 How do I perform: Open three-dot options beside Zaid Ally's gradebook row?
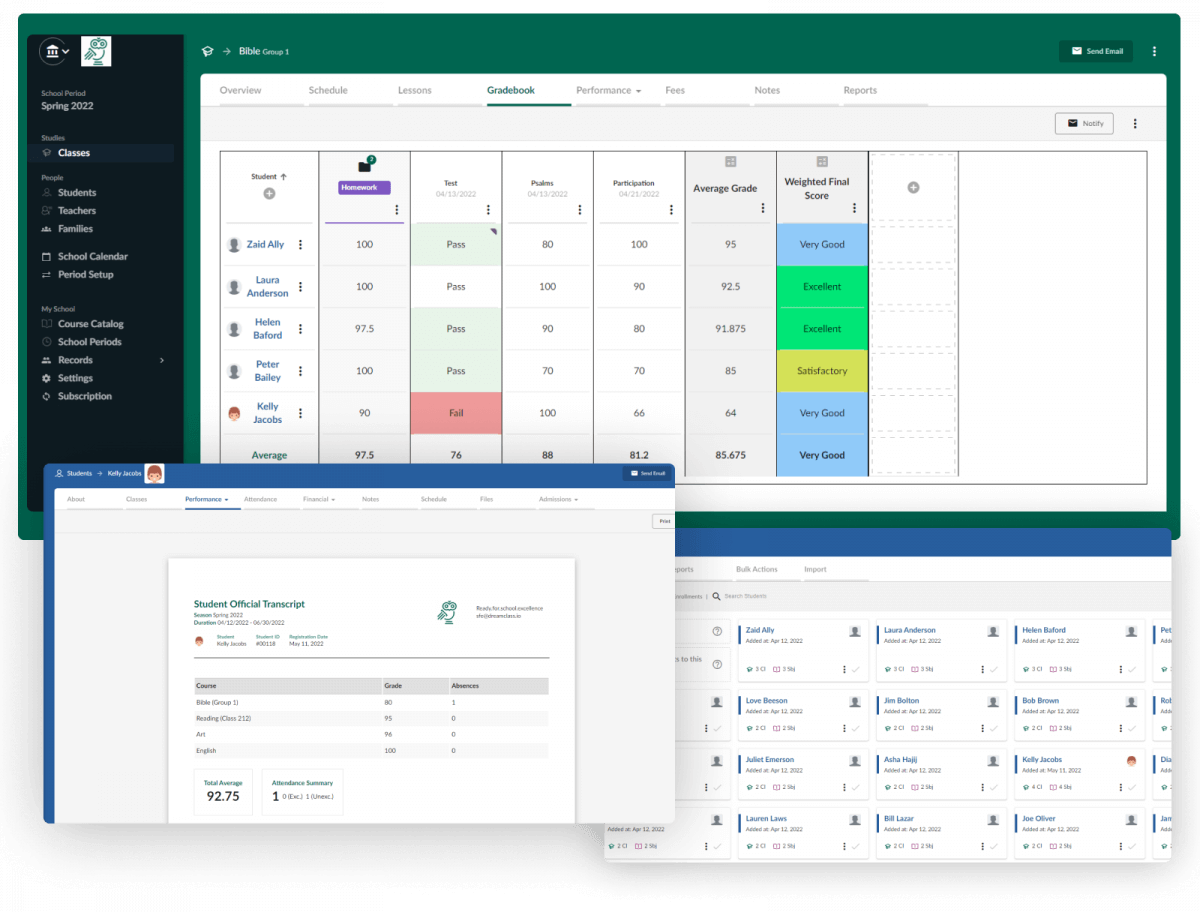301,244
